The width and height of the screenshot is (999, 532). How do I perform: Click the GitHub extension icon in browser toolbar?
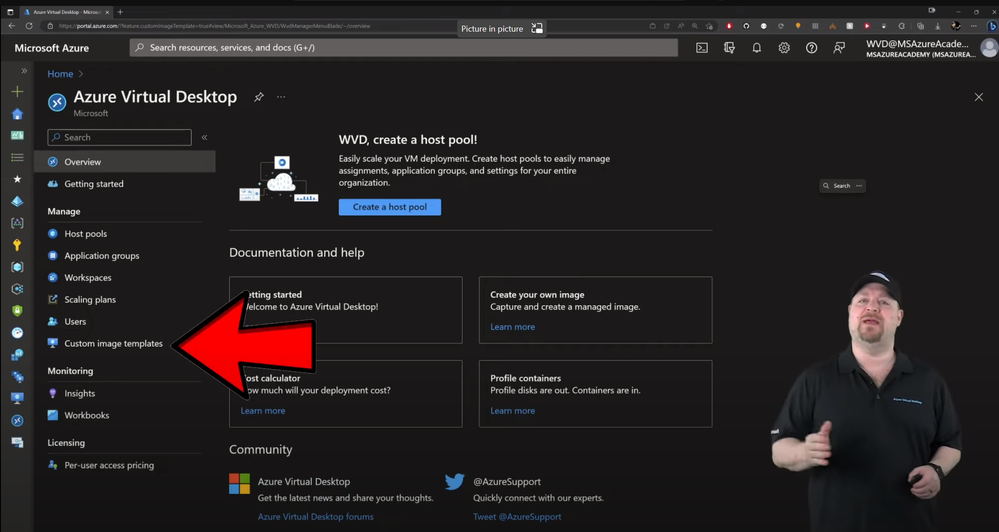point(746,26)
